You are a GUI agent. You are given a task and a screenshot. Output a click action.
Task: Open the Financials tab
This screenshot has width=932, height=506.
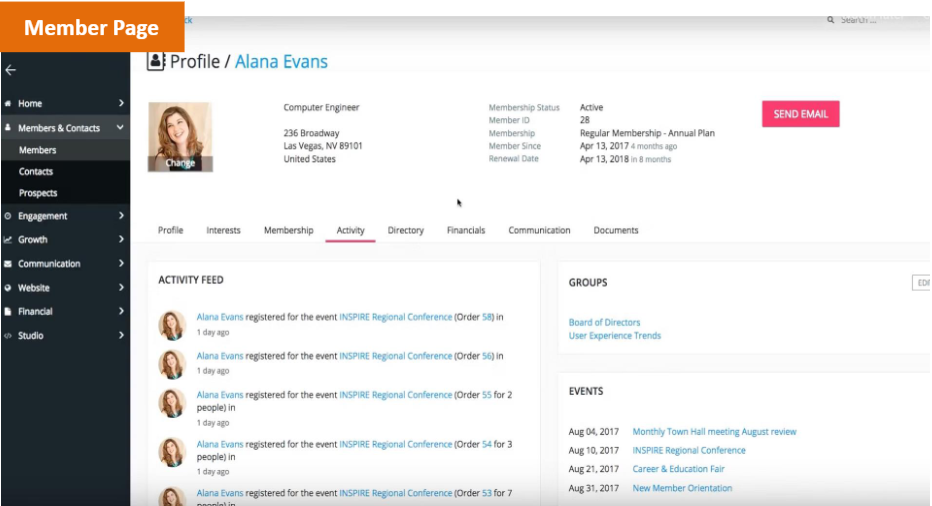466,231
